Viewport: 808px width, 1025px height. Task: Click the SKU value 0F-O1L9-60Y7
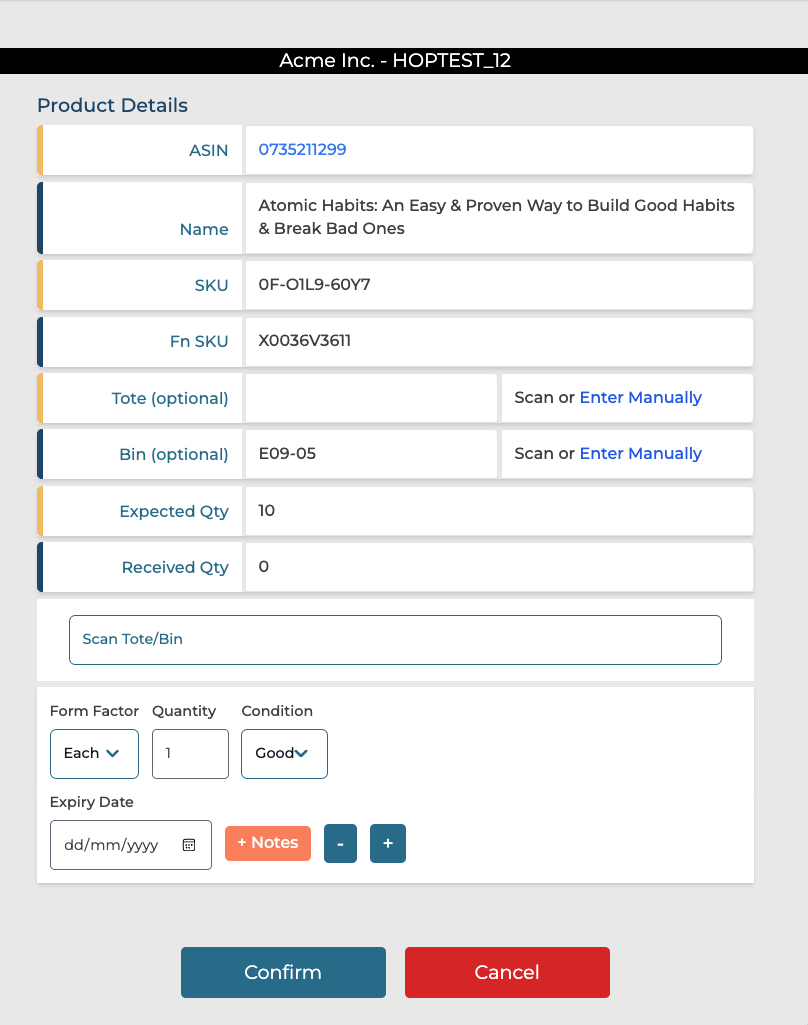pos(315,285)
